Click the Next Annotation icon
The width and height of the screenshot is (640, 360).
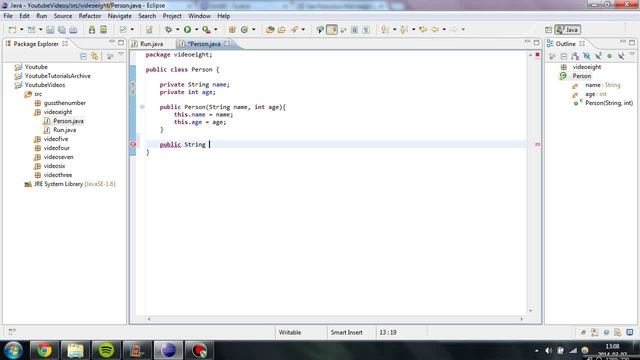tap(384, 29)
